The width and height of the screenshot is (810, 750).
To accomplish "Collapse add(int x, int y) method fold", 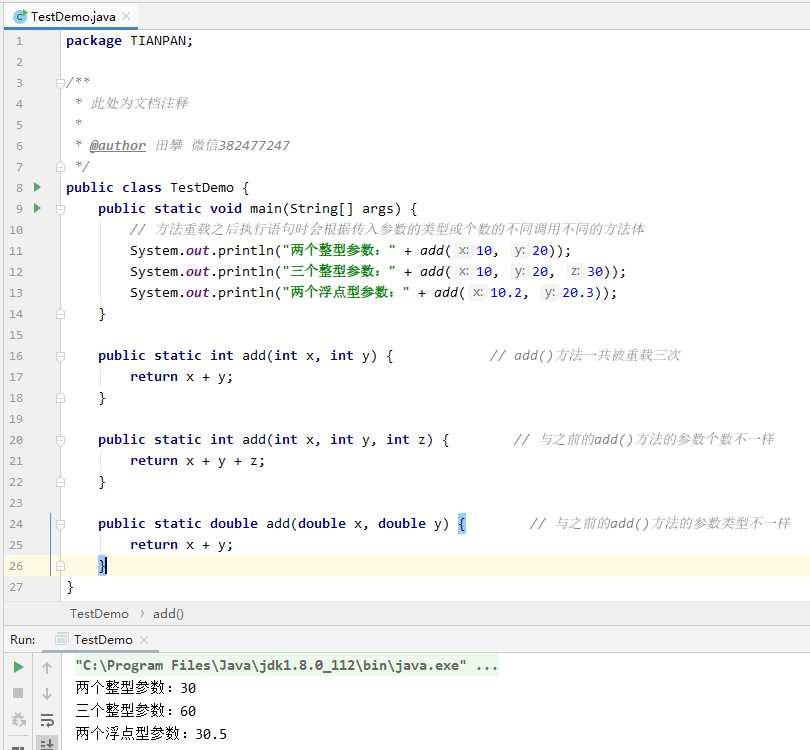I will [60, 356].
